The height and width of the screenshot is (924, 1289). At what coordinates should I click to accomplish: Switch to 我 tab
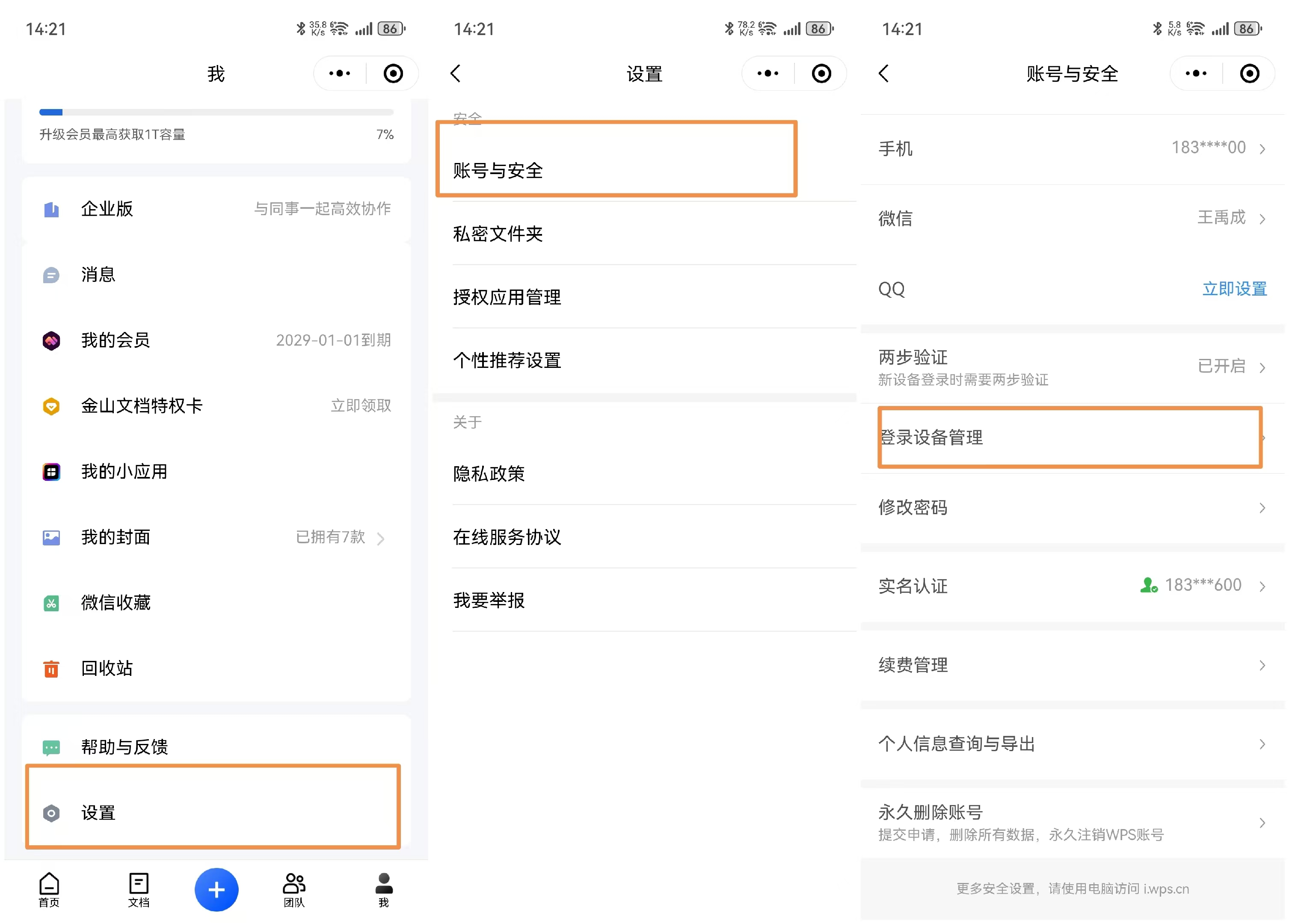click(384, 891)
